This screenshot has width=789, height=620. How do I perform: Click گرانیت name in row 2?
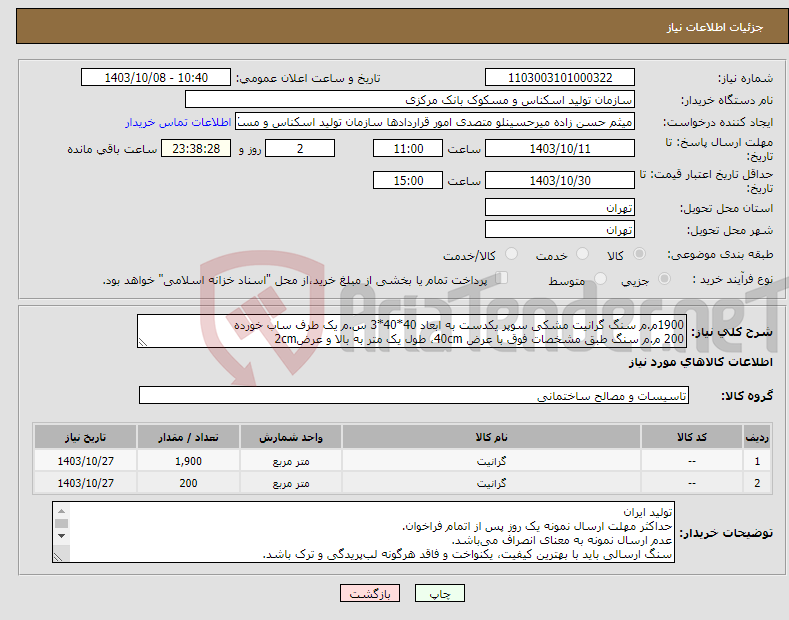491,483
